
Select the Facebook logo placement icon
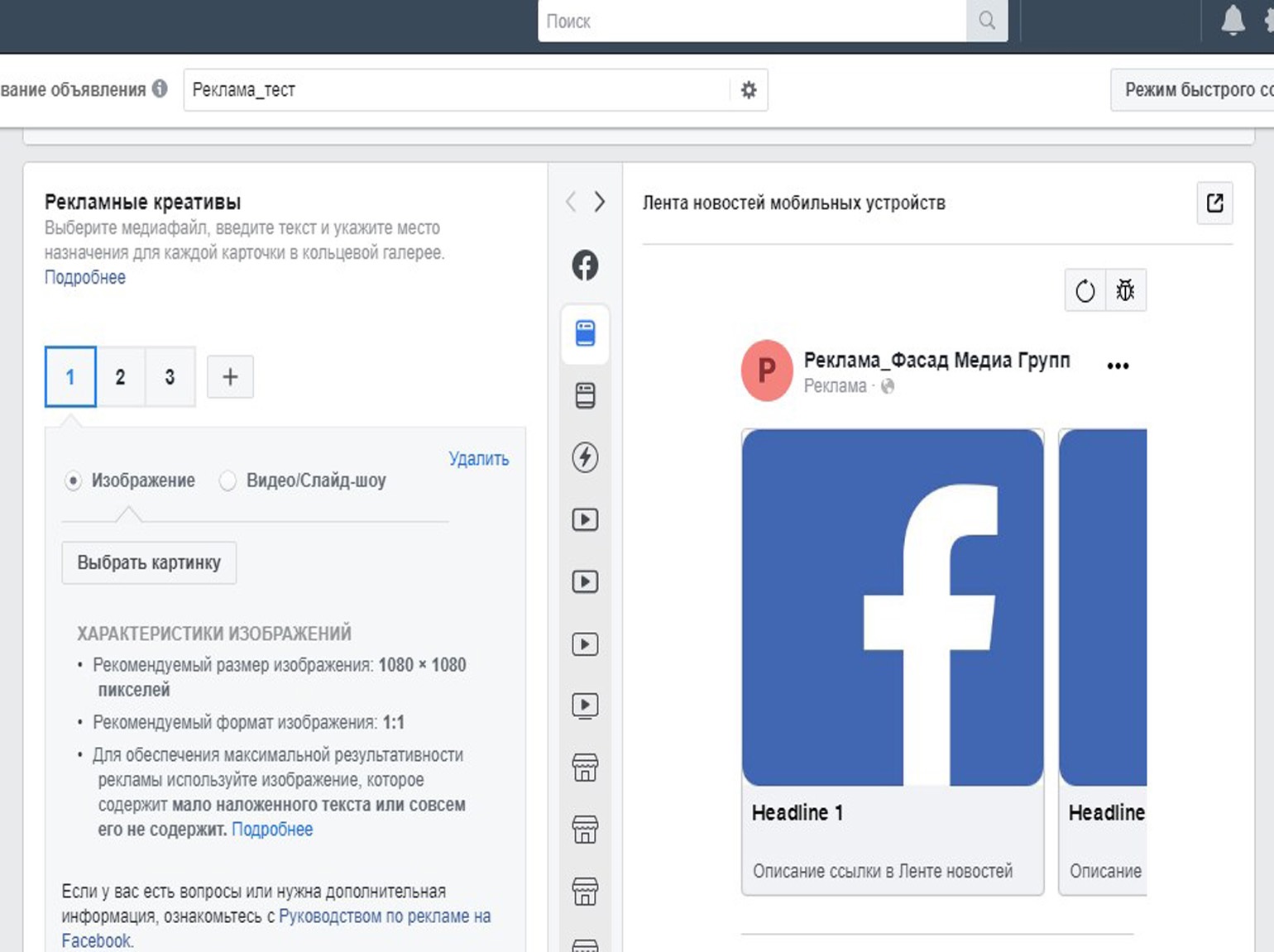tap(585, 266)
